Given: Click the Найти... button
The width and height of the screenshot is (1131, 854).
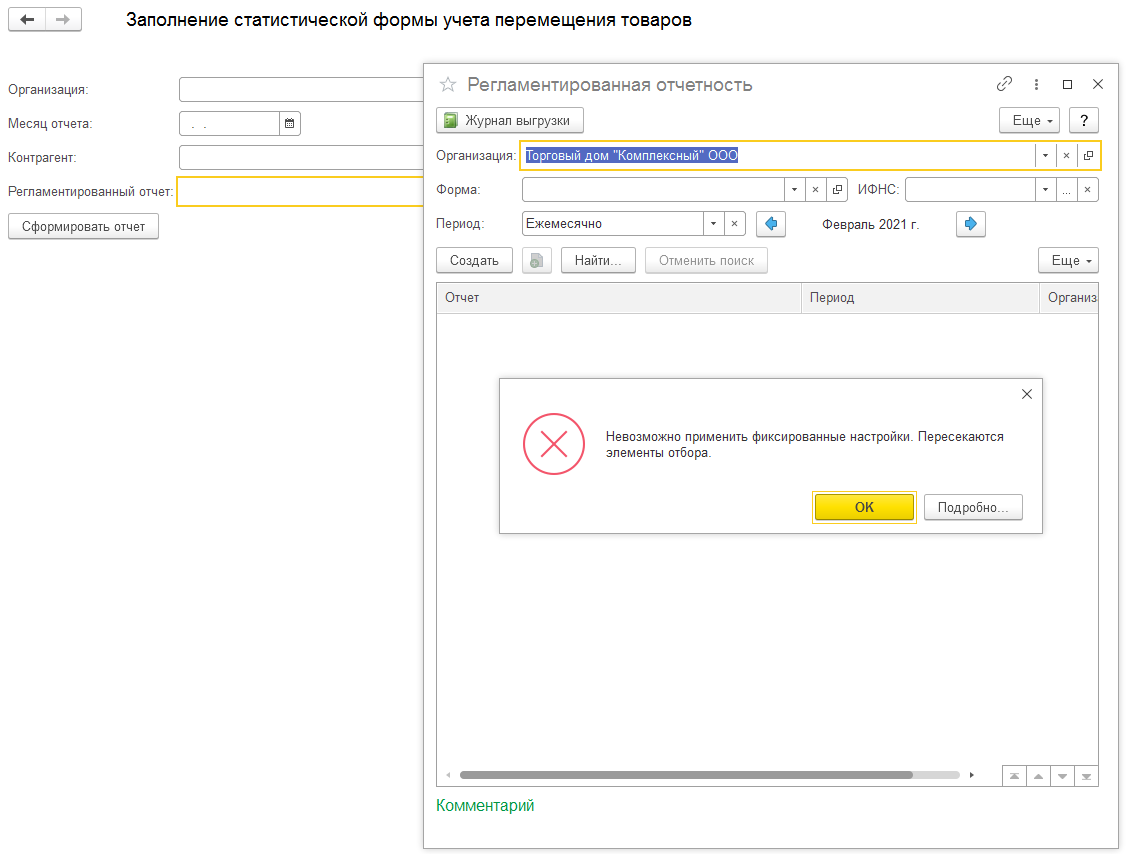Looking at the screenshot, I should click(598, 260).
